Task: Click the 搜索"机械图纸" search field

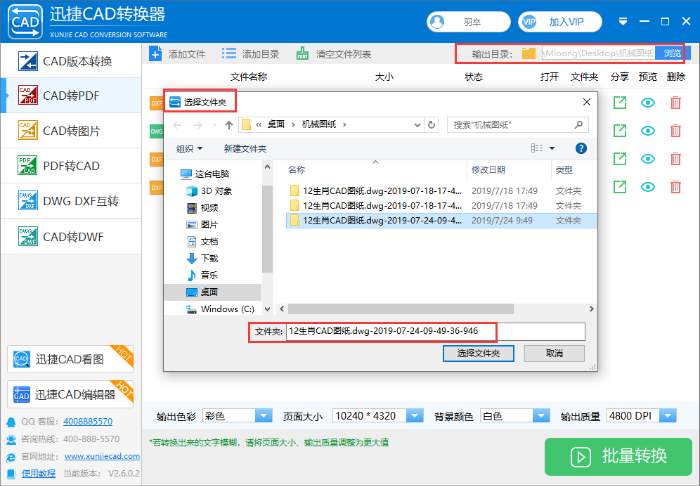Action: pos(518,125)
